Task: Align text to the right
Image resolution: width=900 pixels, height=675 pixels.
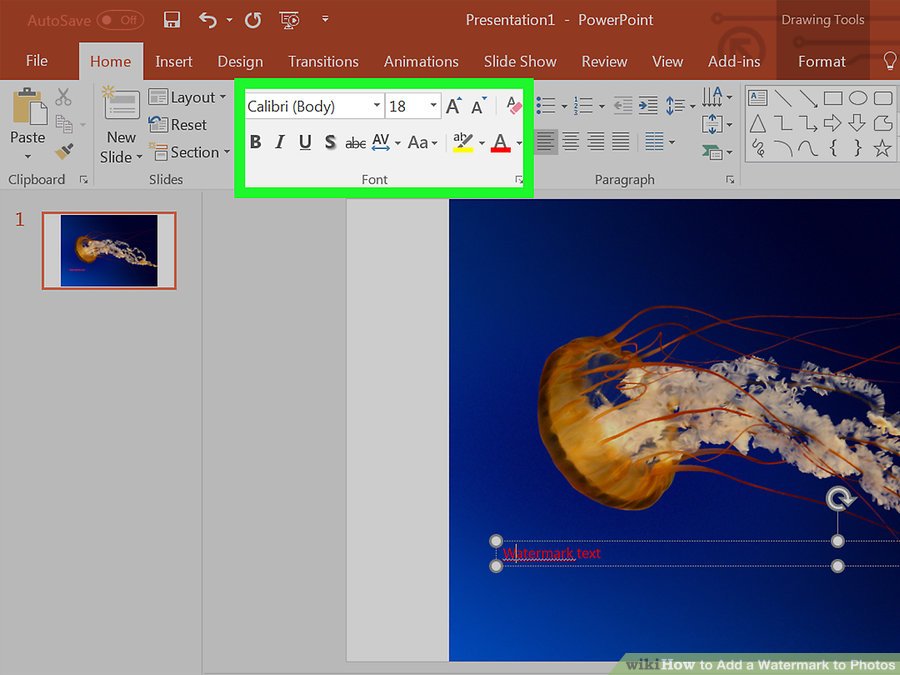Action: pyautogui.click(x=595, y=141)
